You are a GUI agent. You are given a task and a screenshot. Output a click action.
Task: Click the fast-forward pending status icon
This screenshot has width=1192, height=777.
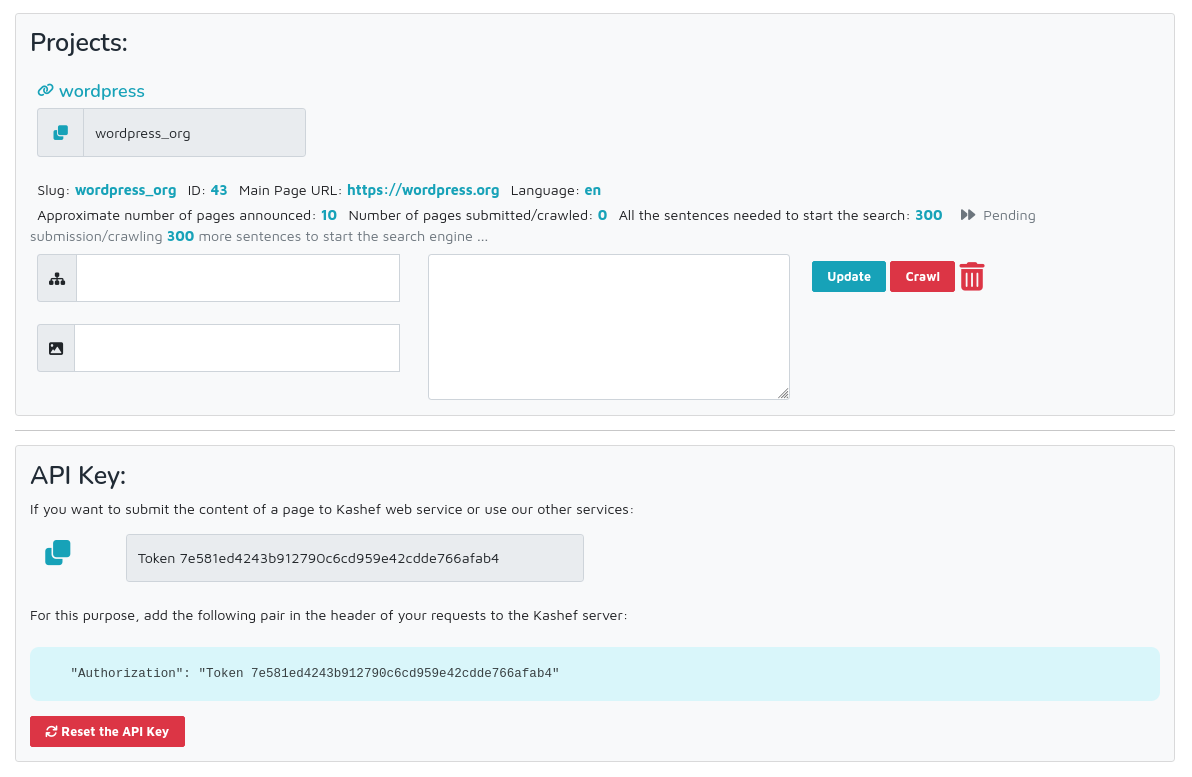tap(967, 215)
